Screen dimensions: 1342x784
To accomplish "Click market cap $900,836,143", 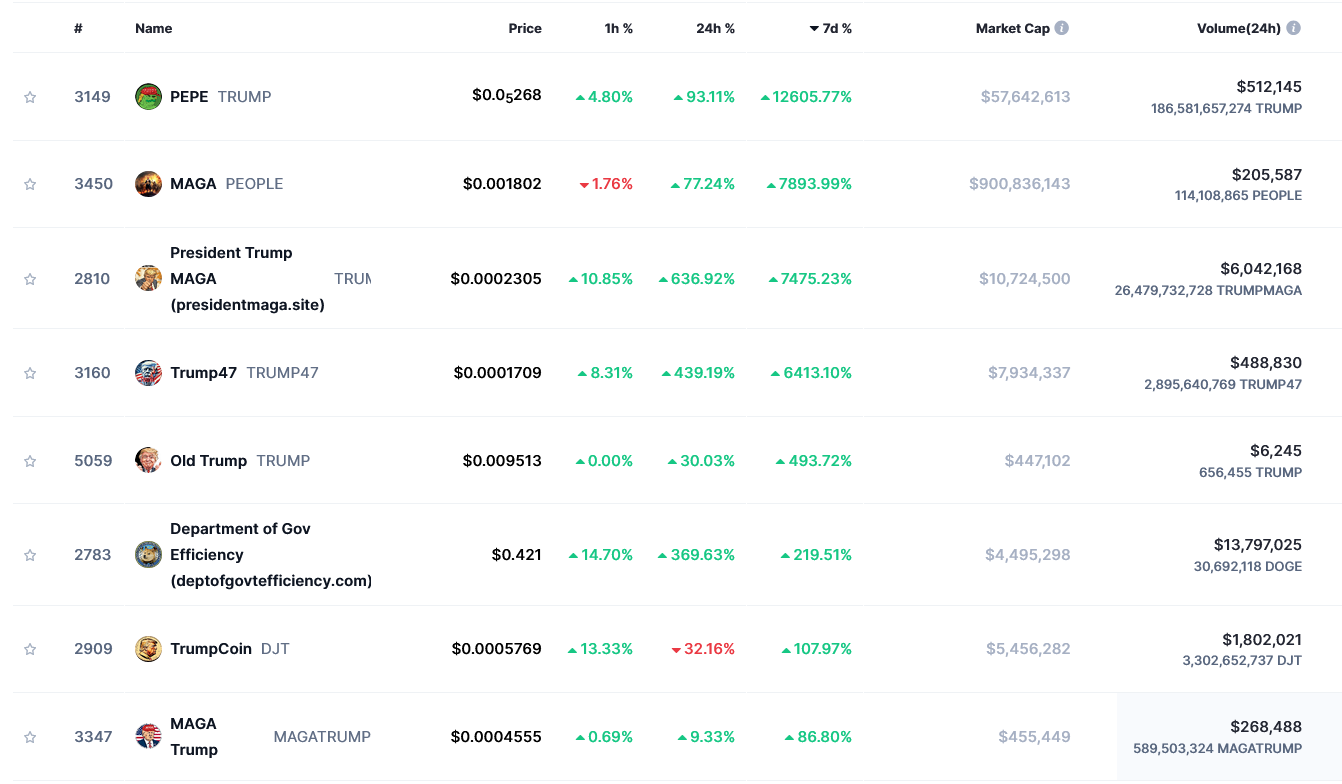I will (1020, 184).
